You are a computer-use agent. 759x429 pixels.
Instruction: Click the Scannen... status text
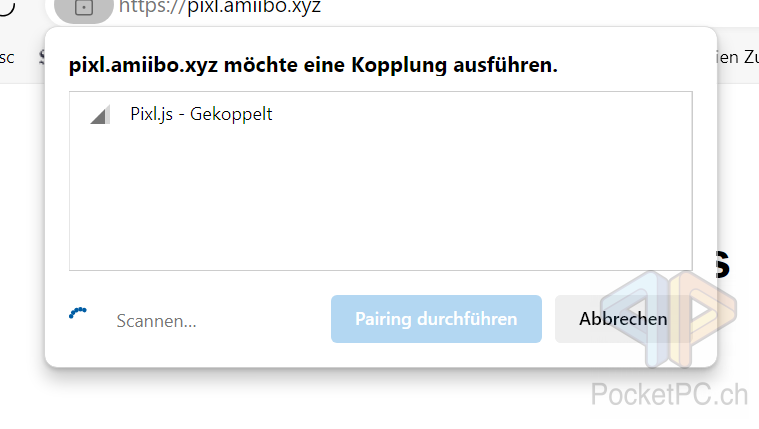pos(156,321)
